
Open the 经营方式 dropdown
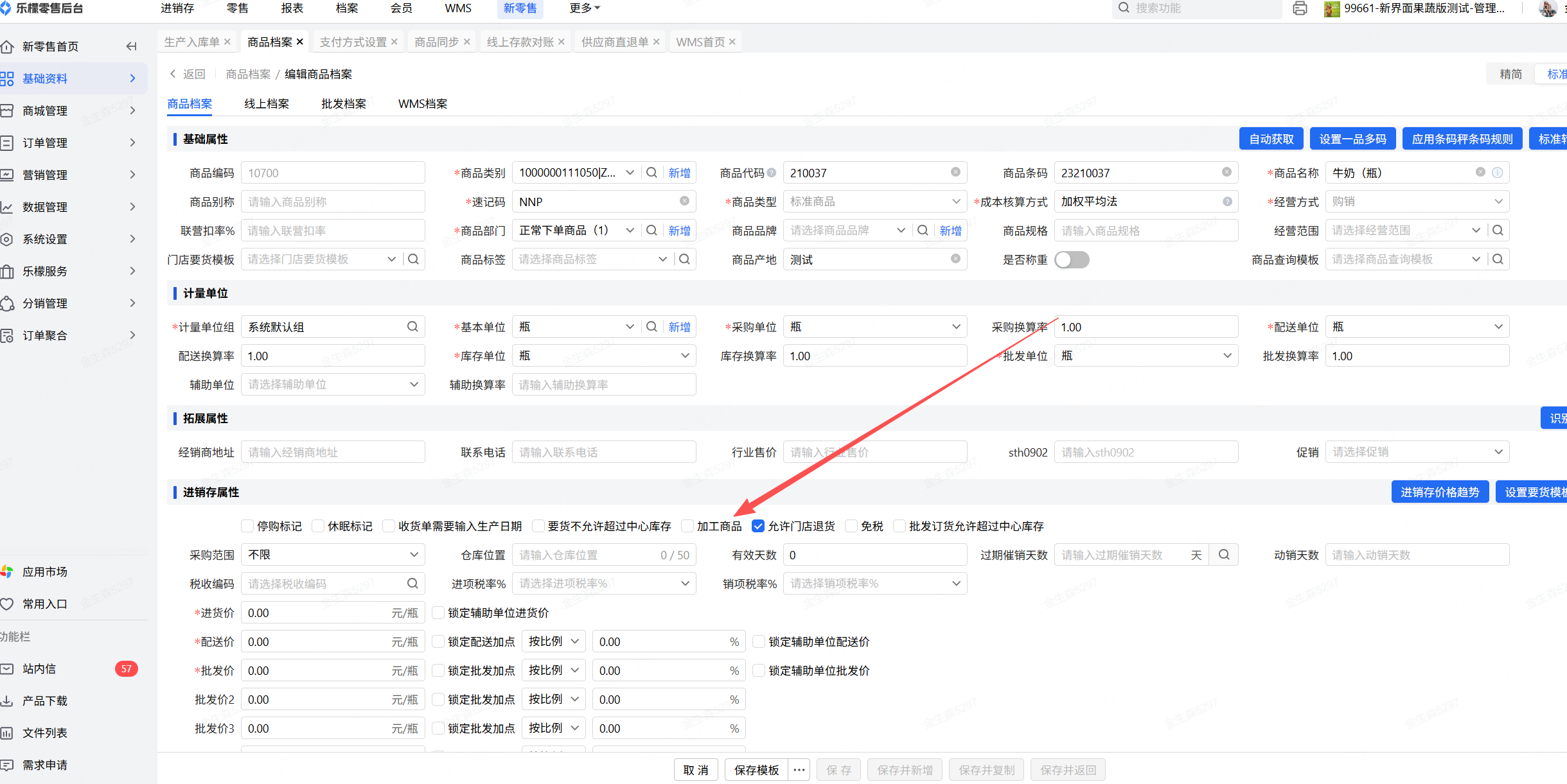tap(1417, 202)
